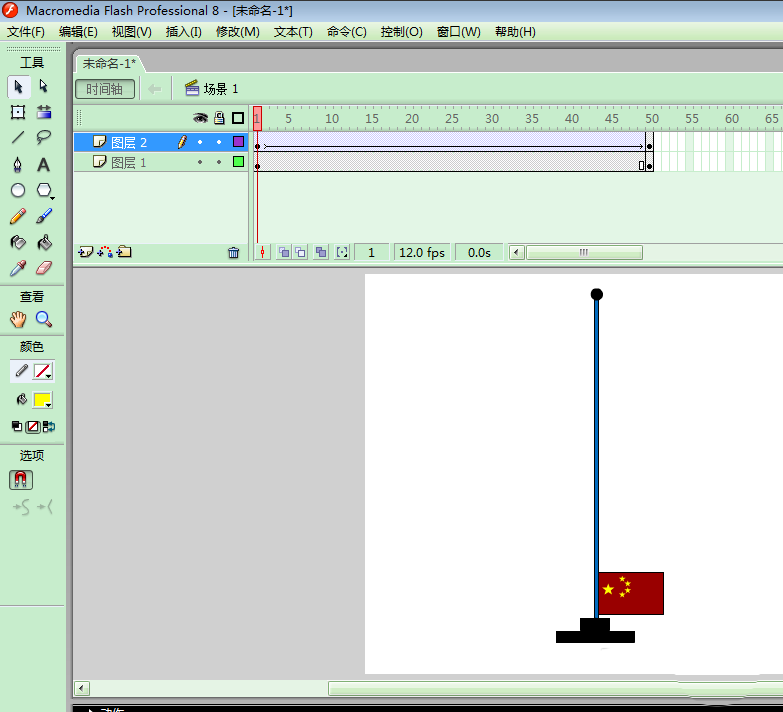The height and width of the screenshot is (712, 783).
Task: Select the 图层 1 layer row
Action: pos(161,162)
